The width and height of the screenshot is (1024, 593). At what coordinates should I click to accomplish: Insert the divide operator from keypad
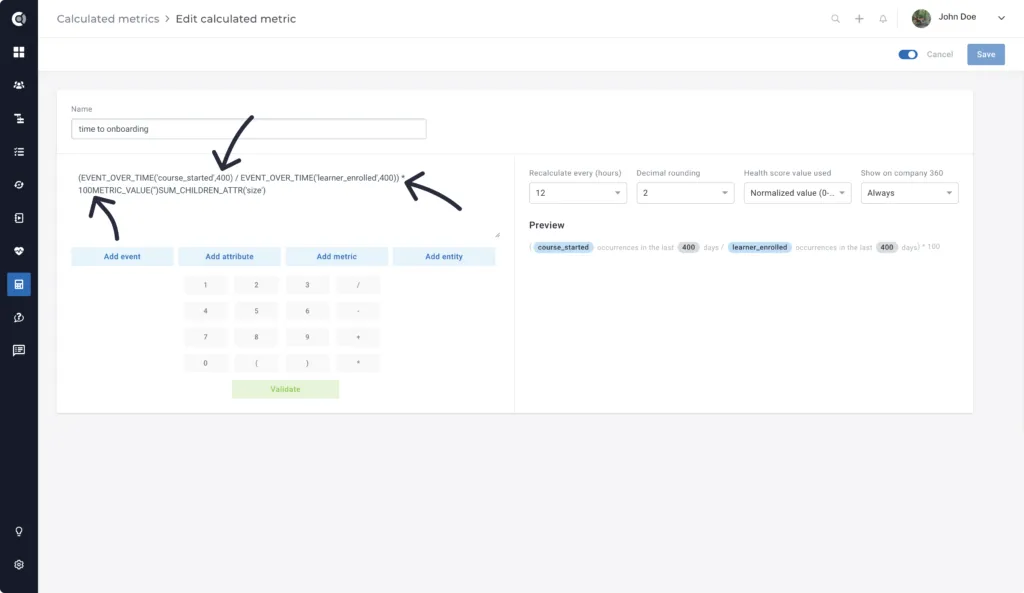click(x=358, y=285)
